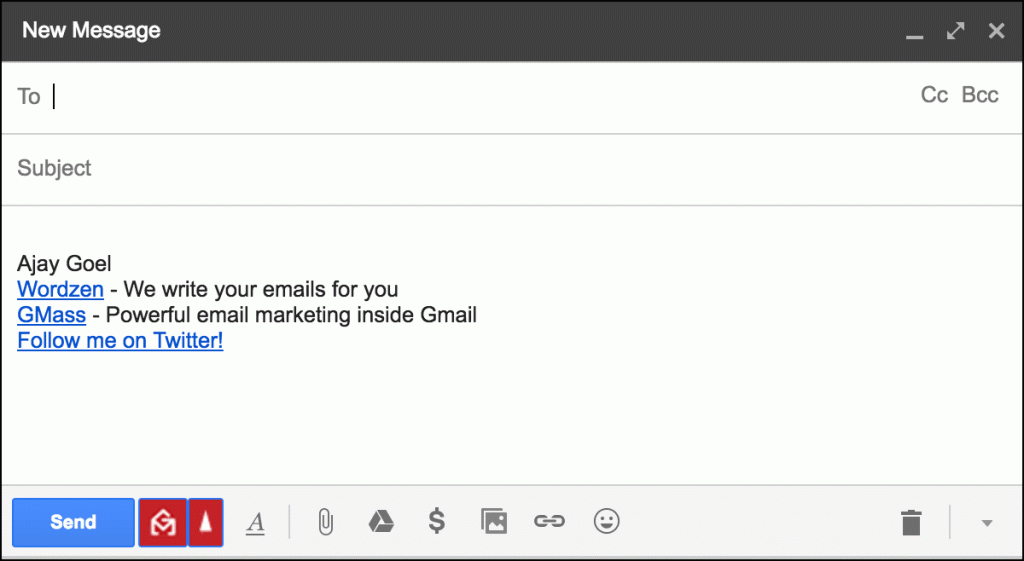
Task: Add Bcc recipients
Action: pos(980,95)
